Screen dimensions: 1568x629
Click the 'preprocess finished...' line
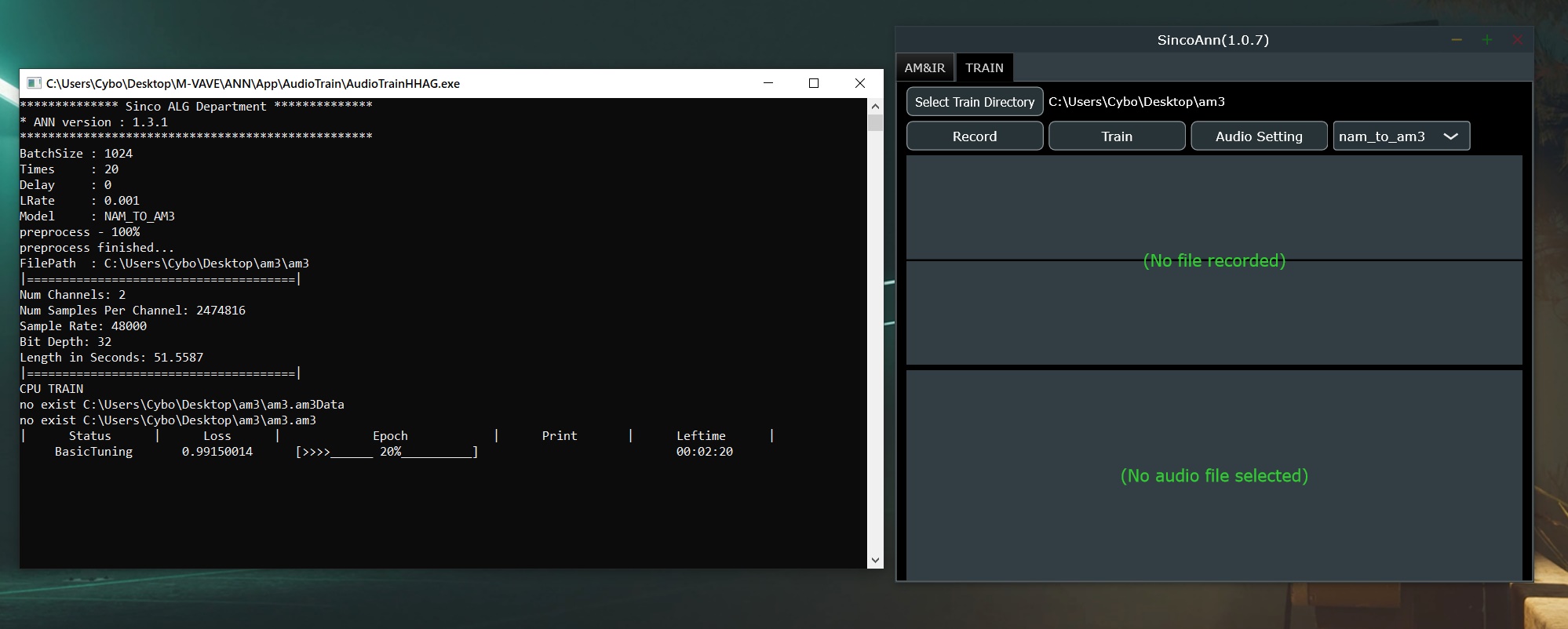pyautogui.click(x=97, y=248)
